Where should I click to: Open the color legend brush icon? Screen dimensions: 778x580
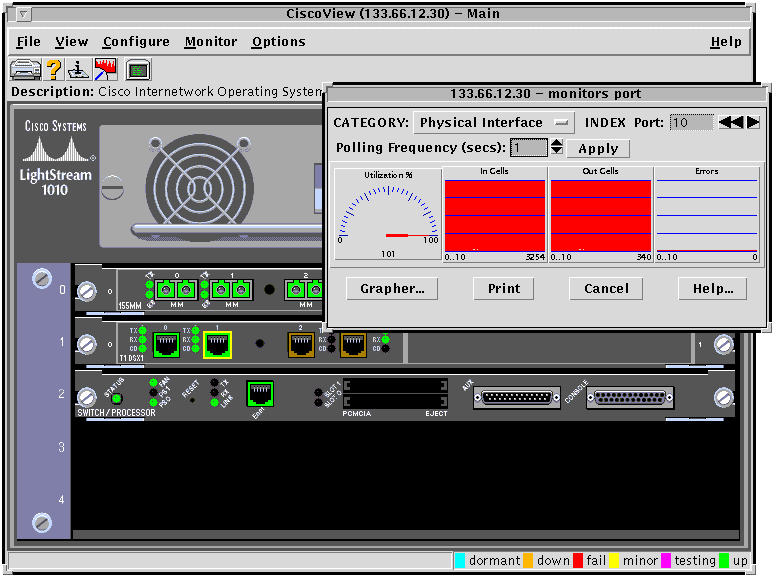pos(105,69)
